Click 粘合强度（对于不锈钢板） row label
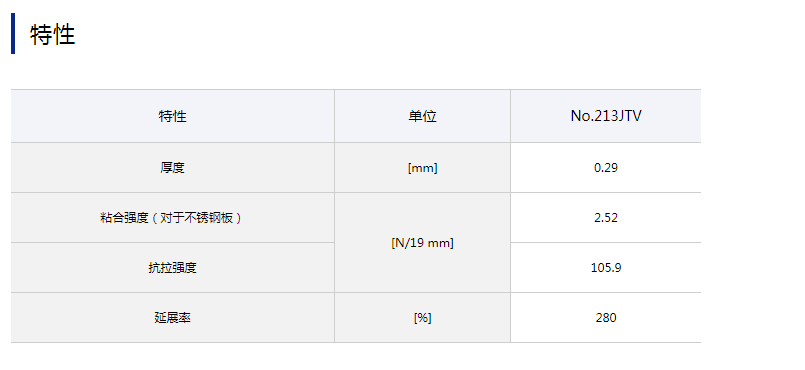 [x=172, y=218]
